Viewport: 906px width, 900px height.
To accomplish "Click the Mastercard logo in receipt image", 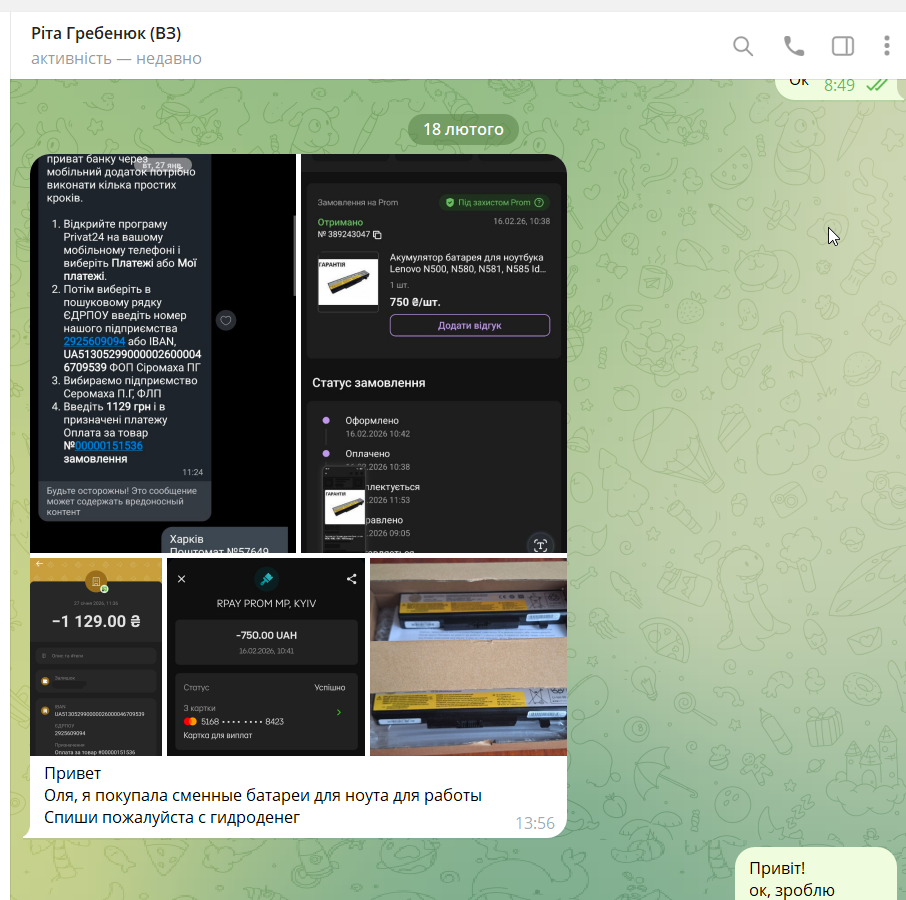I will point(190,722).
